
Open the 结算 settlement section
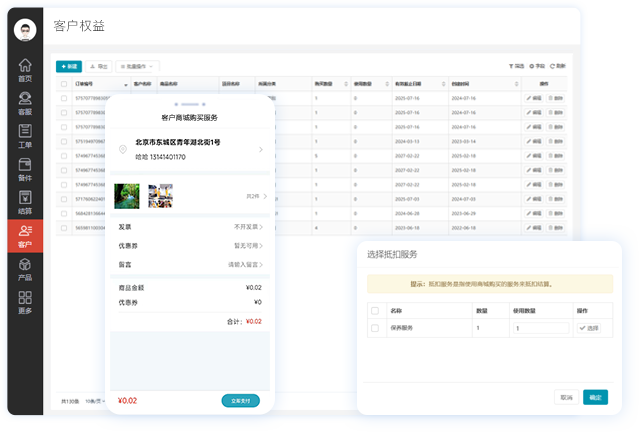click(25, 203)
